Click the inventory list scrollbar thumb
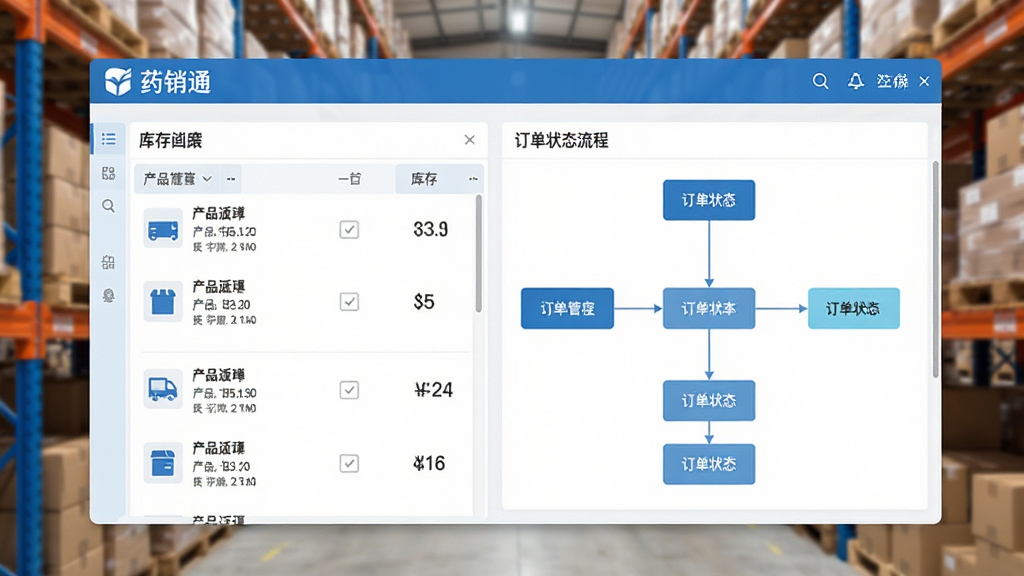Viewport: 1024px width, 576px height. [479, 253]
